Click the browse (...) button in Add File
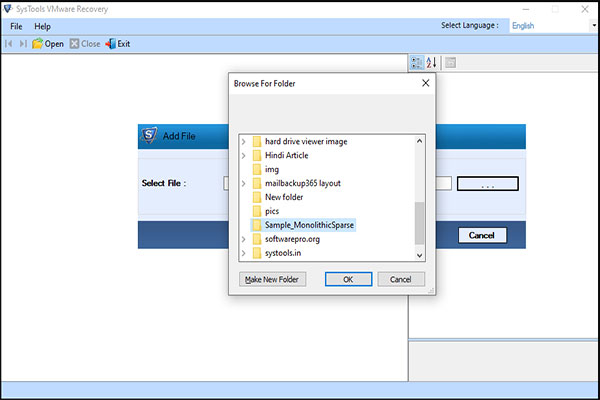The width and height of the screenshot is (600, 400). click(488, 184)
